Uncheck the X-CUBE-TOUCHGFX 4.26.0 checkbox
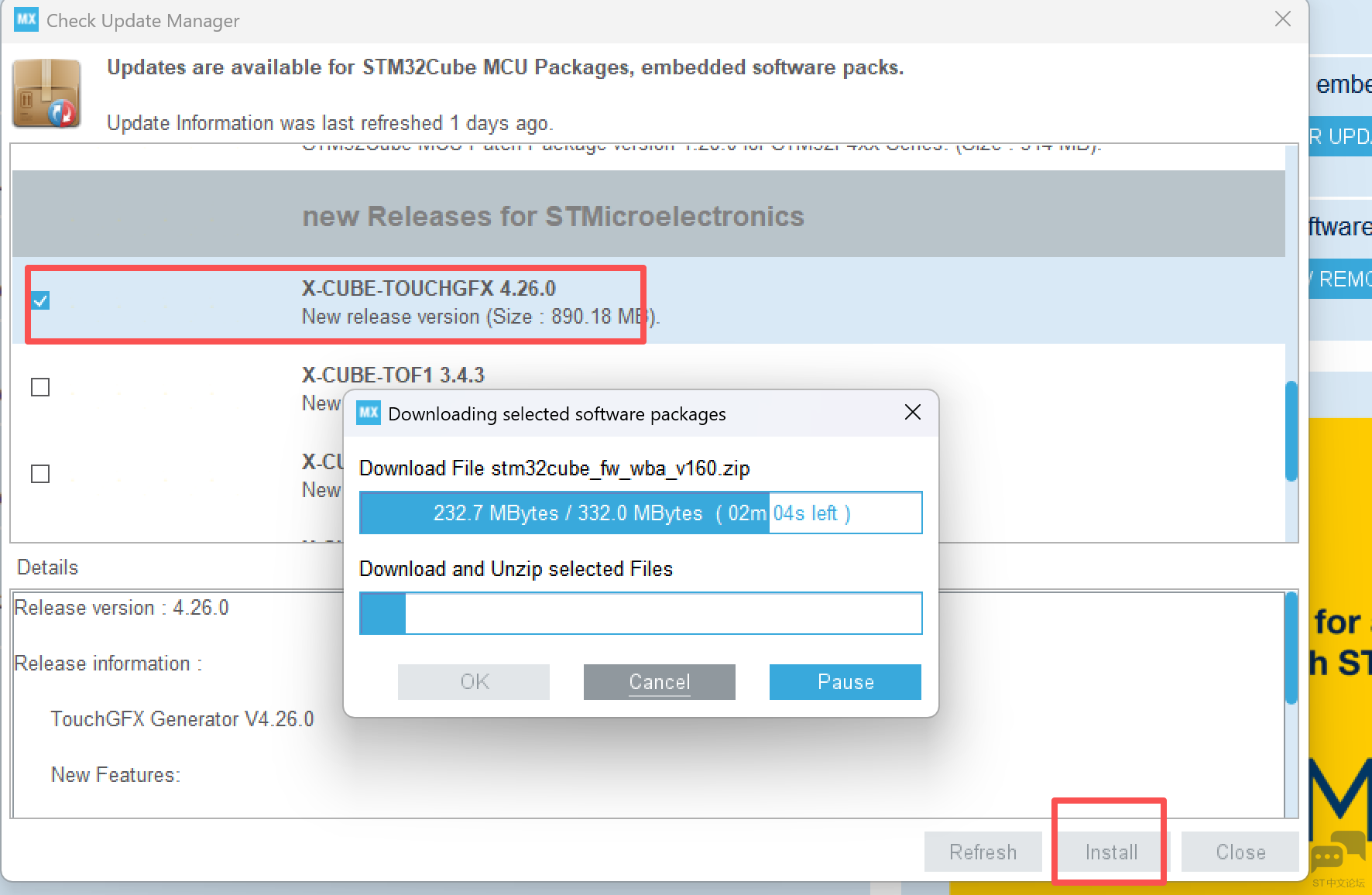 tap(40, 300)
